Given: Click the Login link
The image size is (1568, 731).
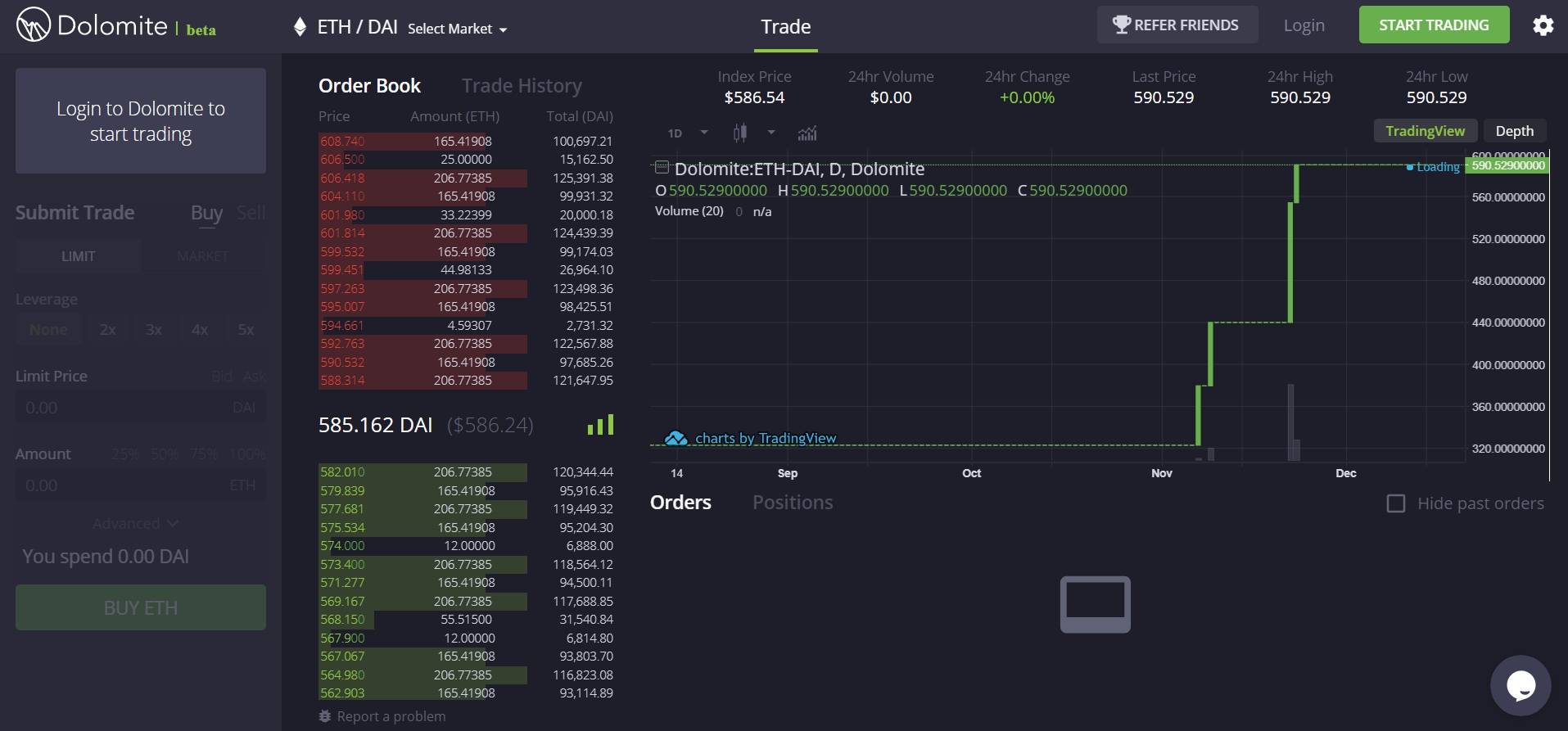Looking at the screenshot, I should (1304, 25).
